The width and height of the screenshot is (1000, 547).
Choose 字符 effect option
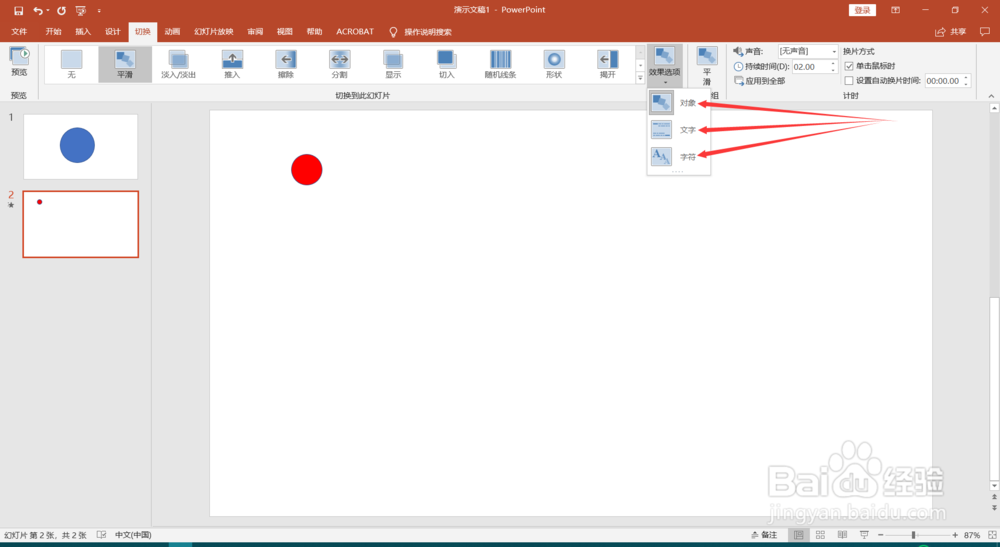pyautogui.click(x=679, y=156)
